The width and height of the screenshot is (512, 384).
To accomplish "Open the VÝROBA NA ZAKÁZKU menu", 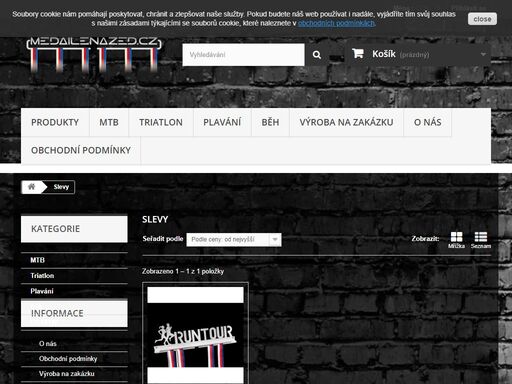I will tap(346, 122).
